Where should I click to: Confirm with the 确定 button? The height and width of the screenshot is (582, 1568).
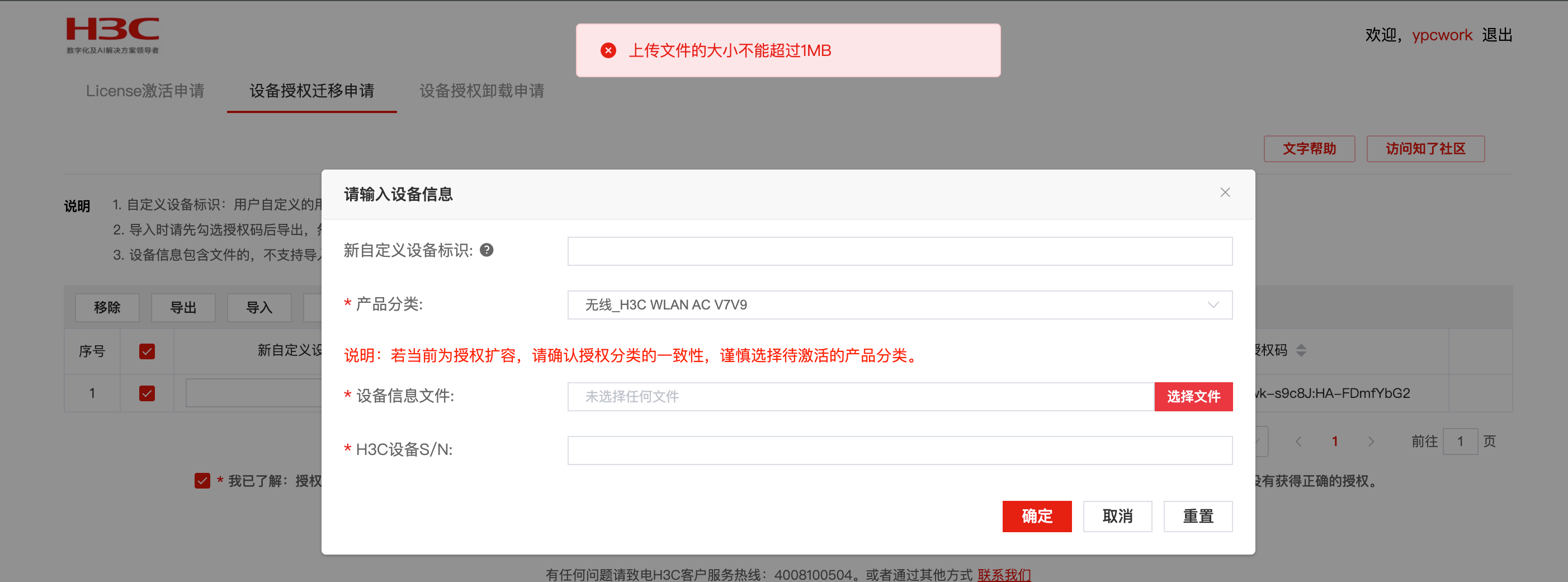[x=1037, y=516]
